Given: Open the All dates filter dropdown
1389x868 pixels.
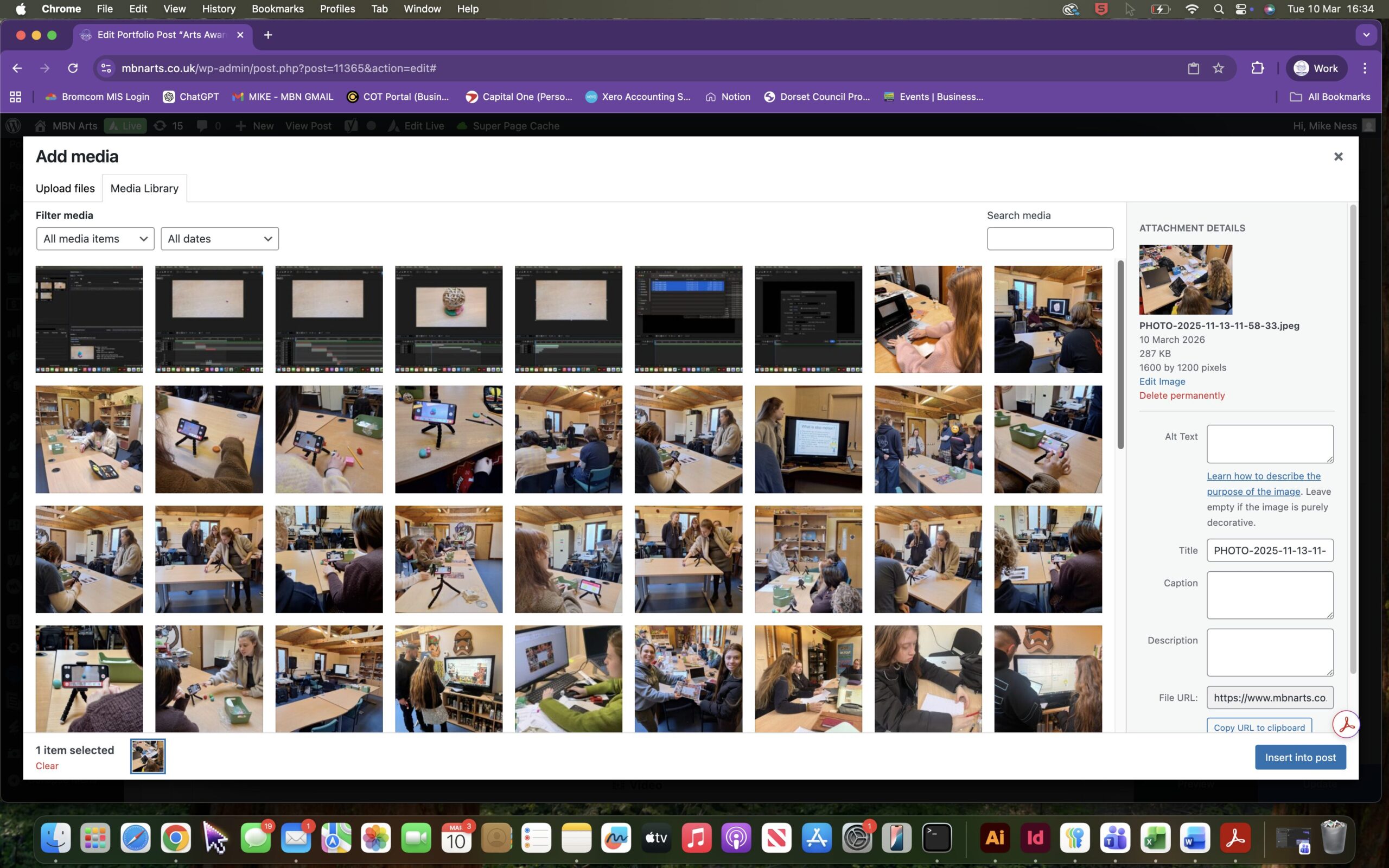Looking at the screenshot, I should coord(220,239).
